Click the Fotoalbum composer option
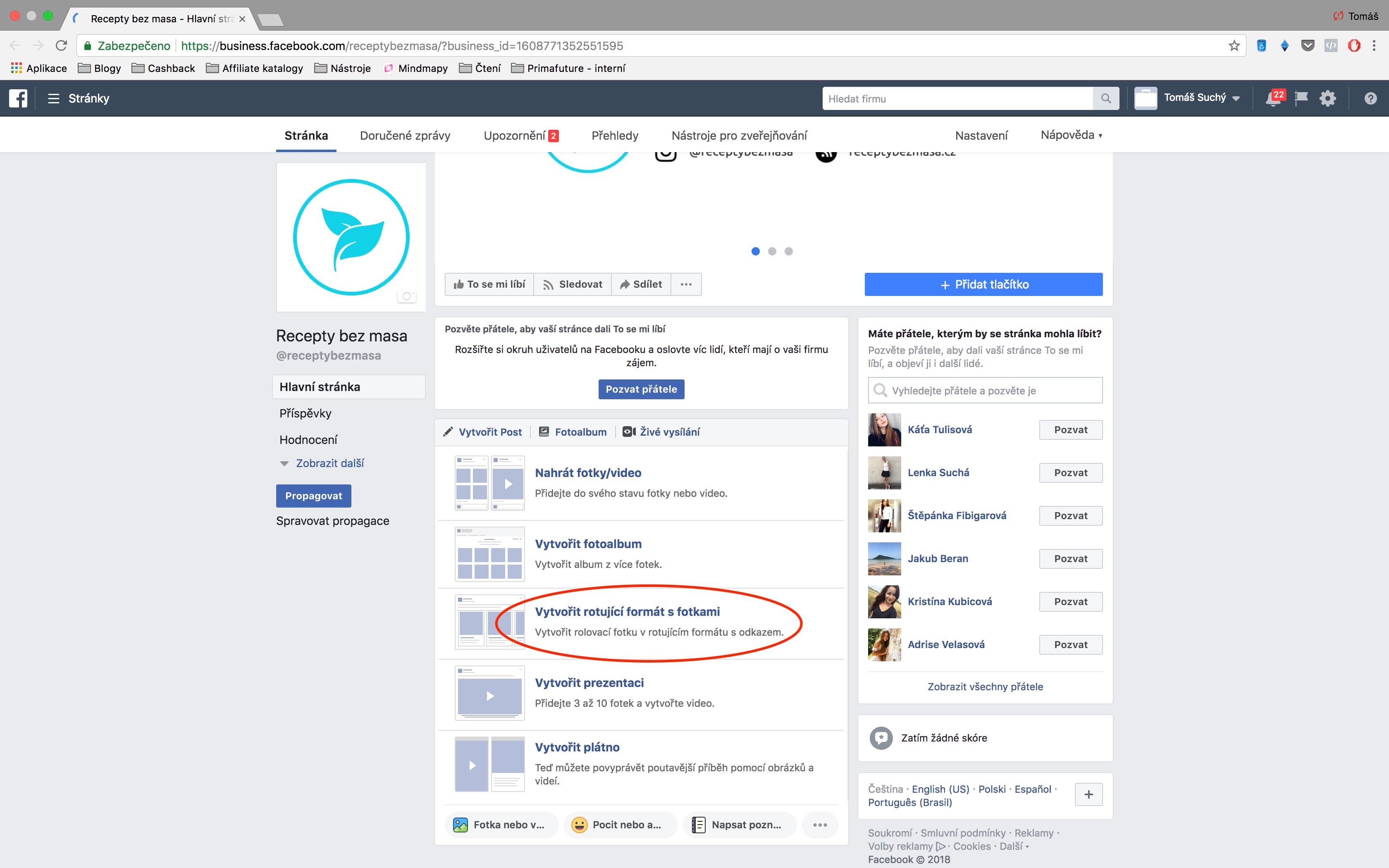 coord(573,432)
